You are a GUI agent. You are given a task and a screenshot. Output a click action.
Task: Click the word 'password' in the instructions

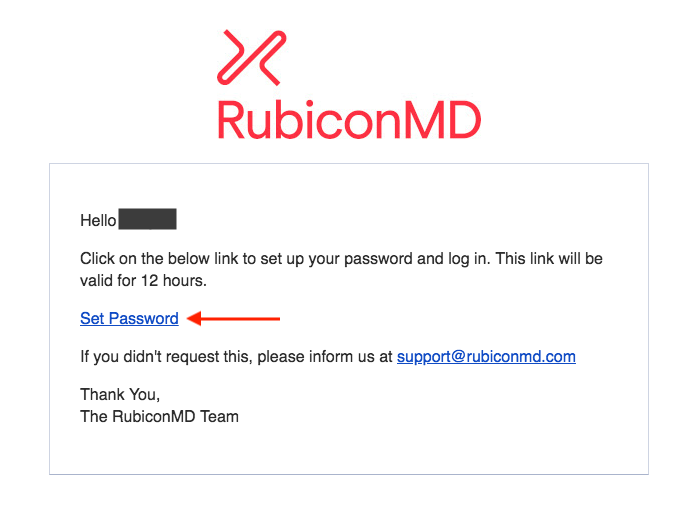pyautogui.click(x=378, y=259)
